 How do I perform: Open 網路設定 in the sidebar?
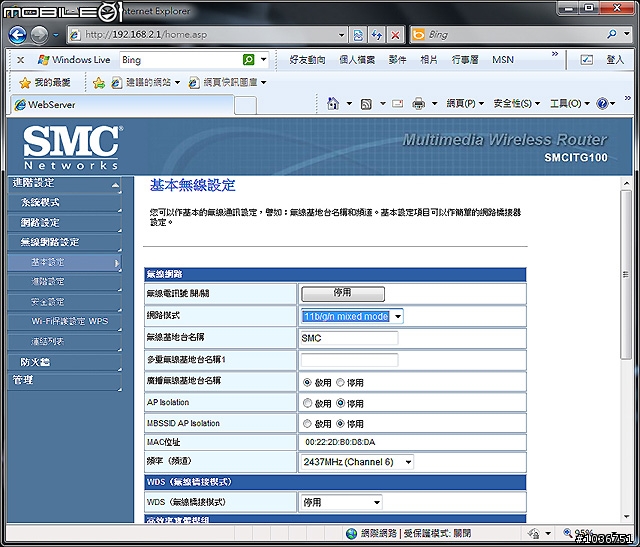[x=64, y=222]
